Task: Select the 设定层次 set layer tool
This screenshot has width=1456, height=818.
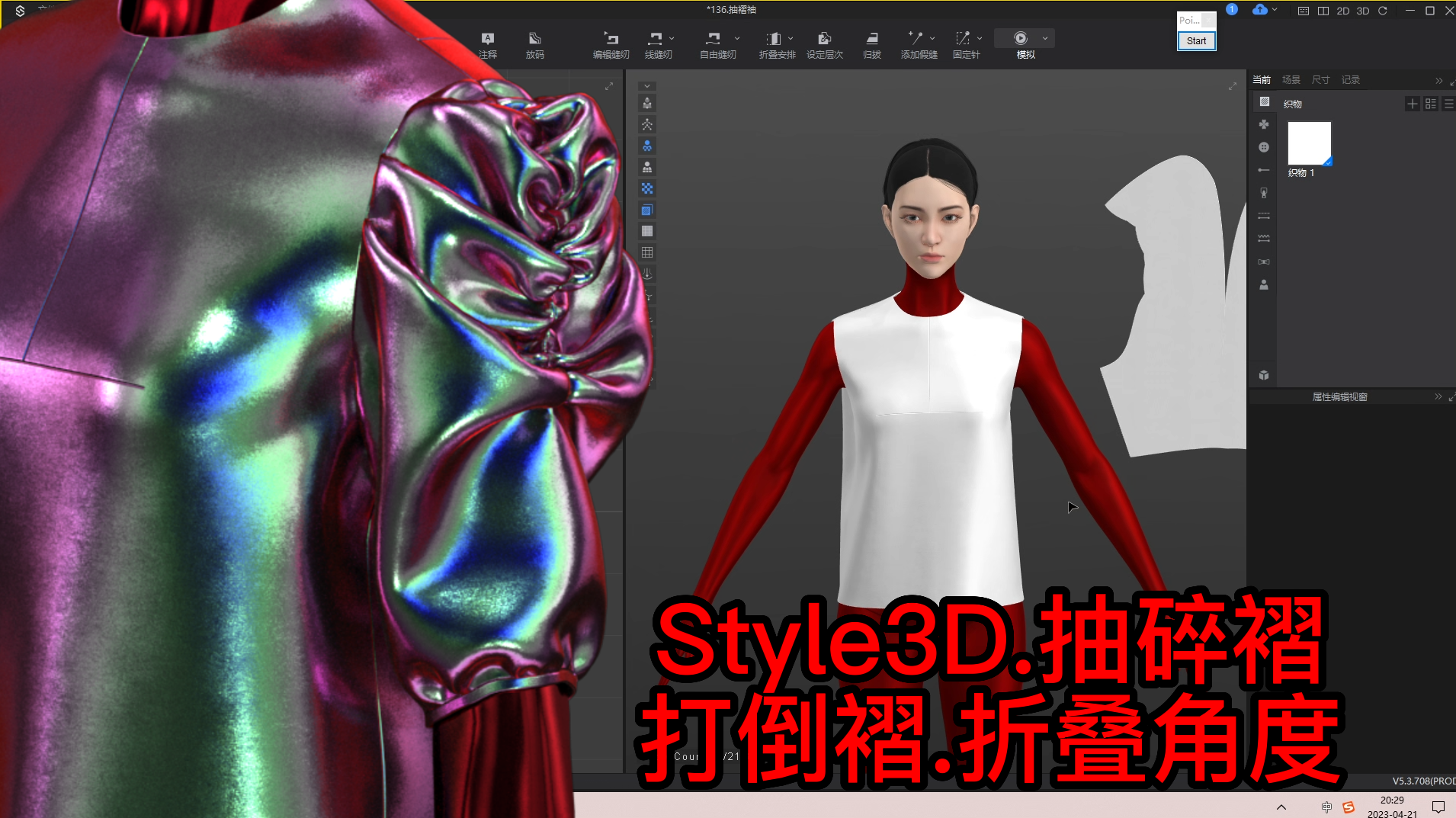Action: point(825,45)
